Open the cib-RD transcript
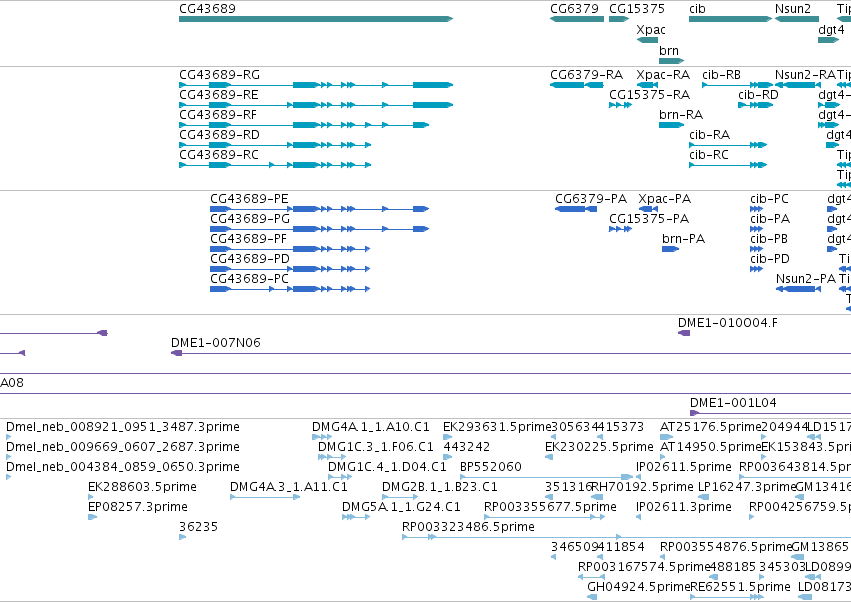Image resolution: width=851 pixels, height=602 pixels. tap(755, 105)
